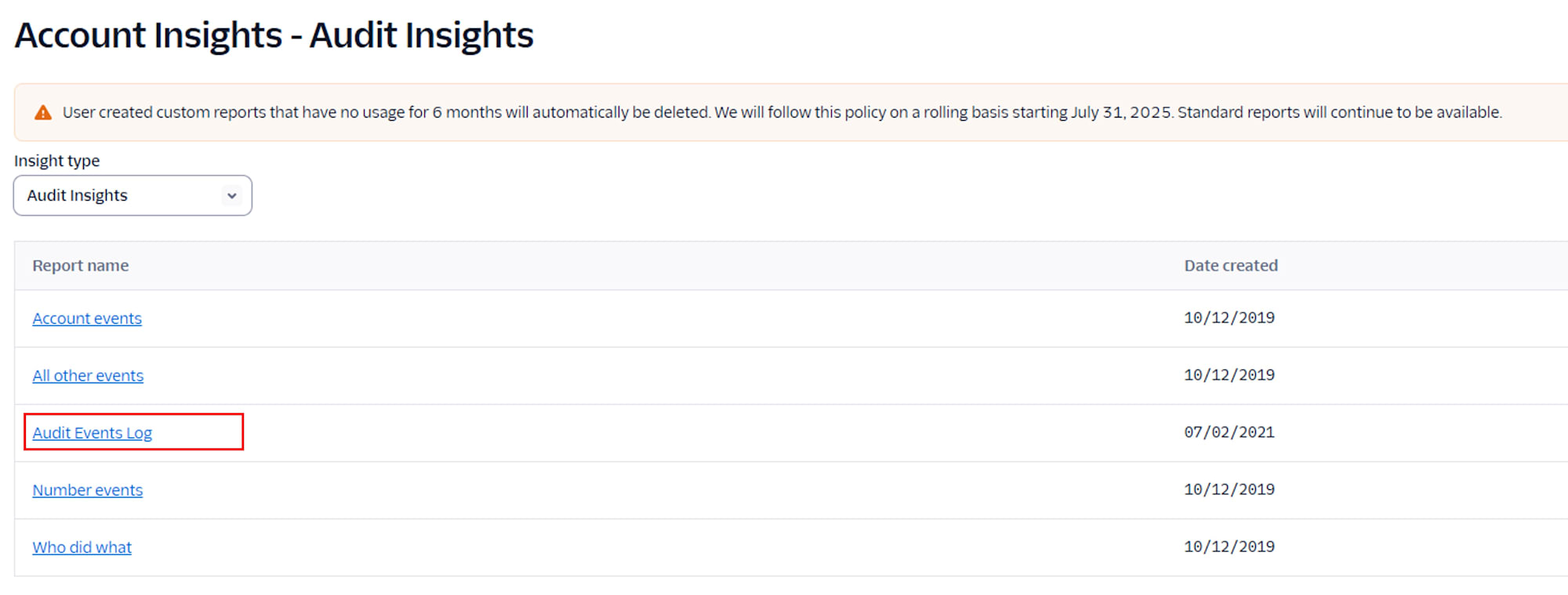The width and height of the screenshot is (1568, 595).
Task: Open the All other events report
Action: tap(88, 376)
